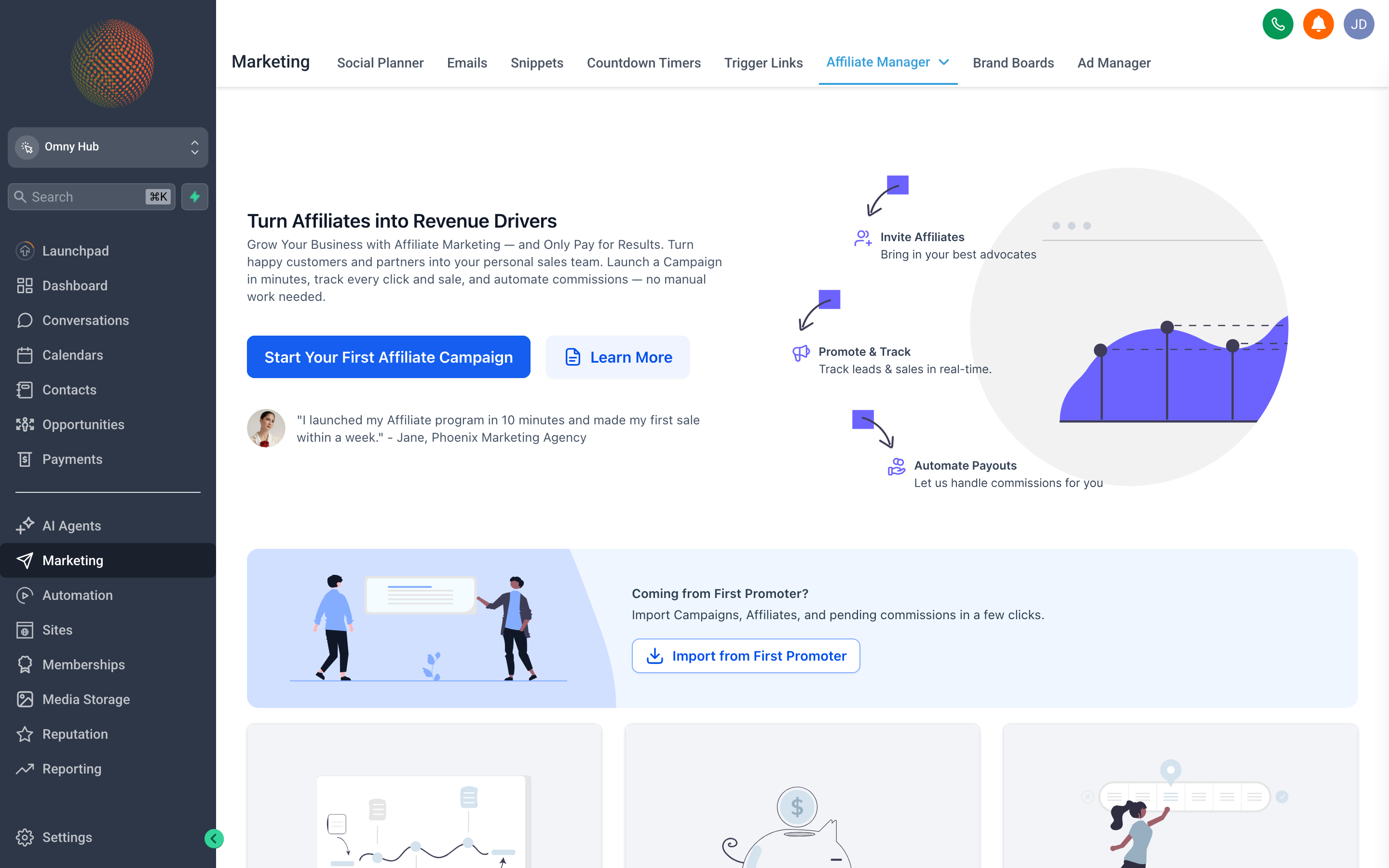Screen dimensions: 1389x868
Task: Open the orange notifications bell
Action: [1319, 24]
